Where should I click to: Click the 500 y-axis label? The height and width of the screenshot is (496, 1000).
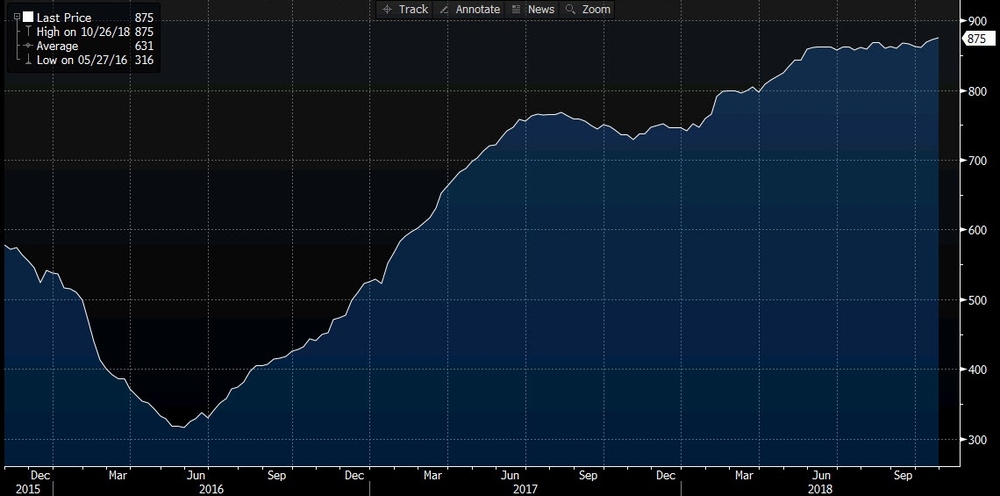coord(978,300)
